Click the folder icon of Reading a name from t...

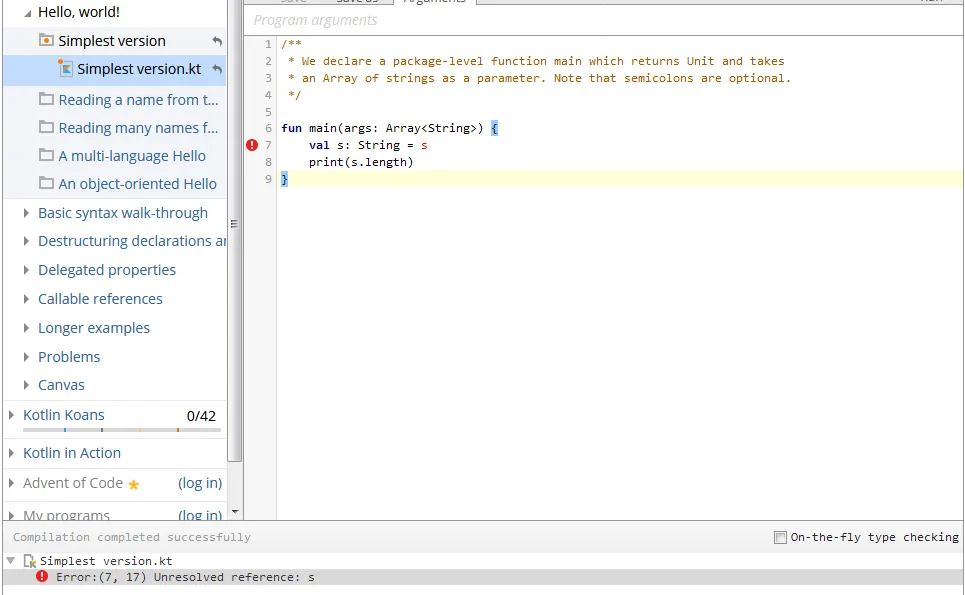coord(46,99)
